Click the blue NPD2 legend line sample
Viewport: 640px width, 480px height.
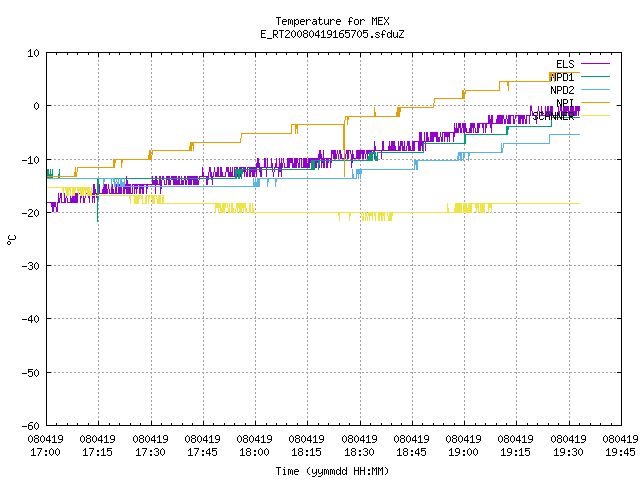coord(595,90)
